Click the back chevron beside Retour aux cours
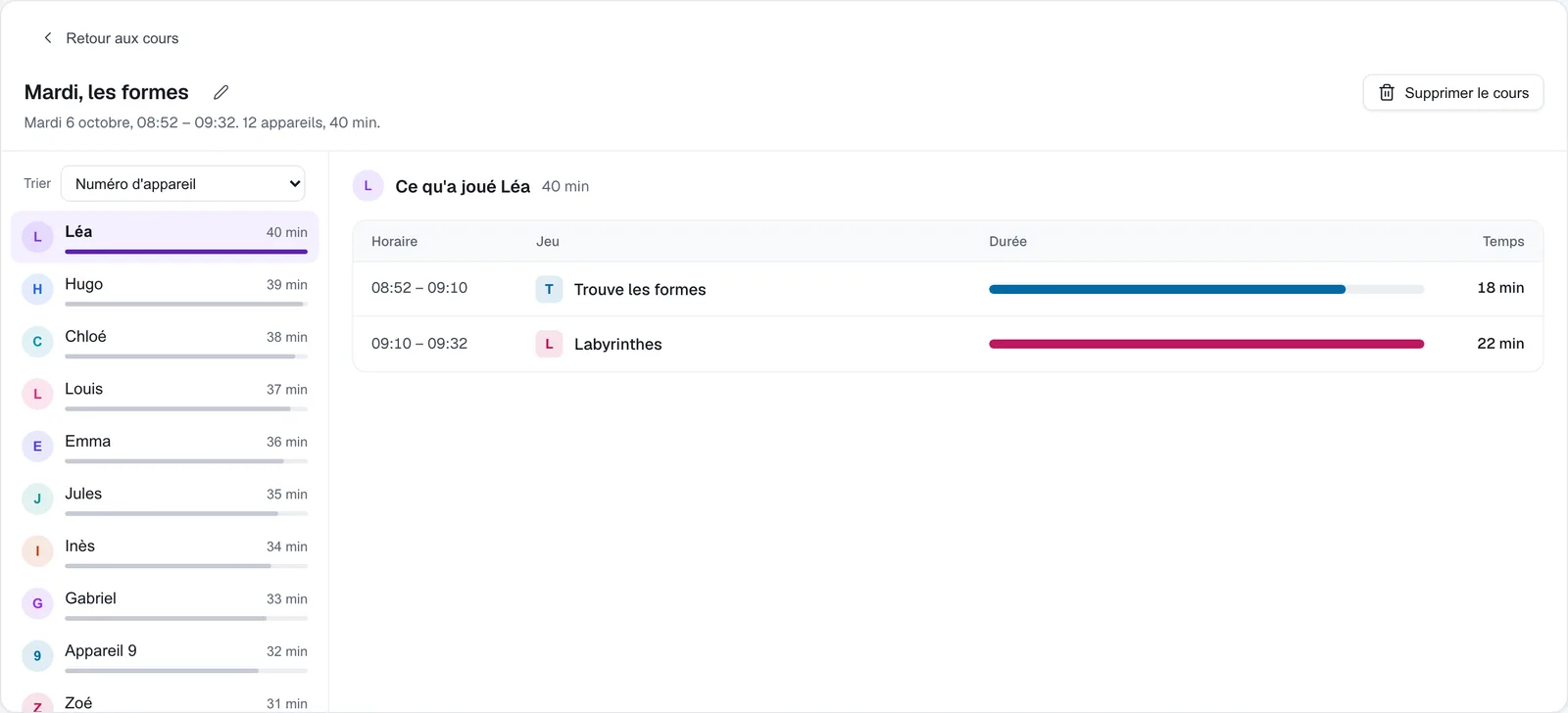Image resolution: width=1568 pixels, height=713 pixels. (48, 38)
